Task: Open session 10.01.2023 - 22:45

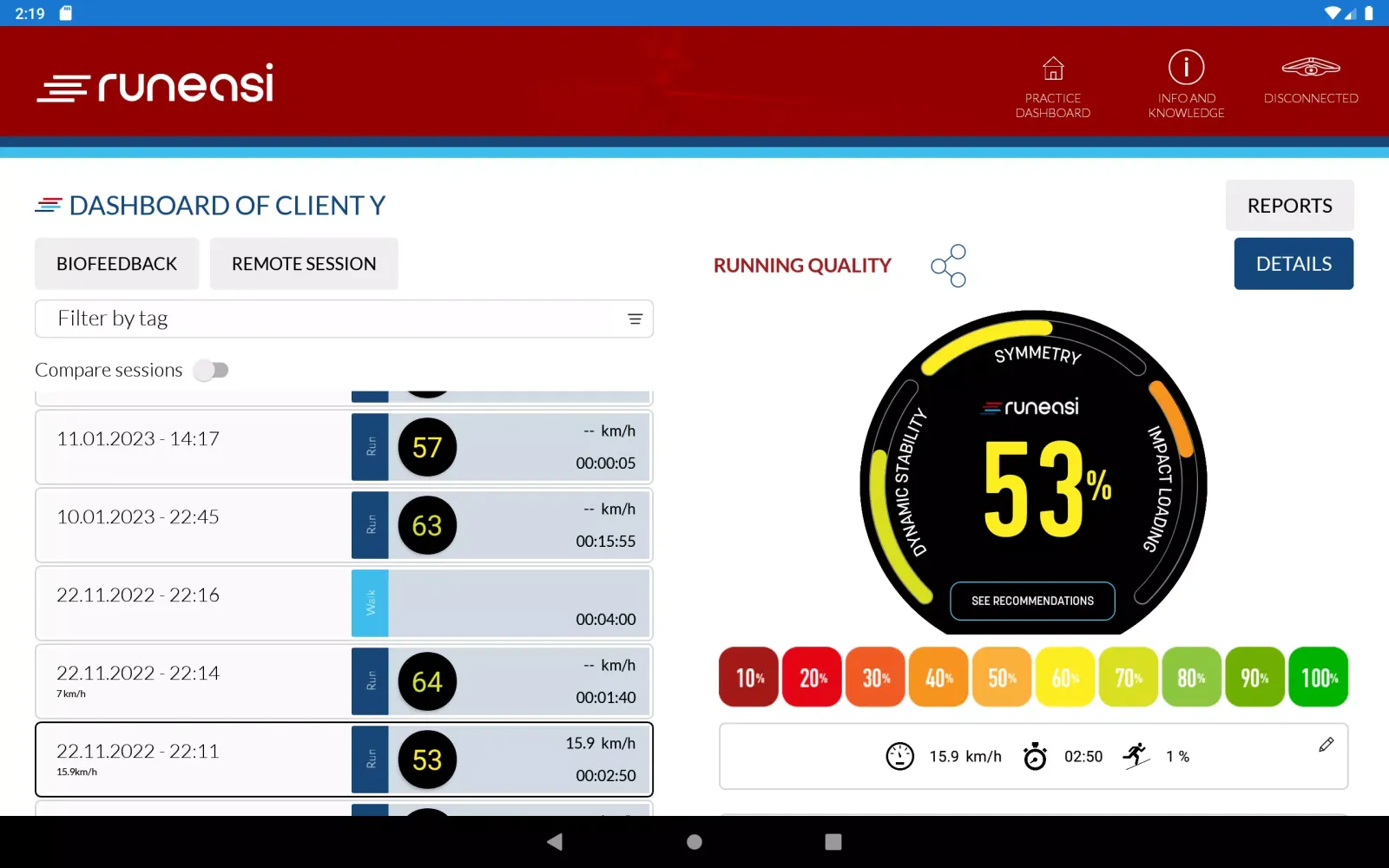Action: 344,525
